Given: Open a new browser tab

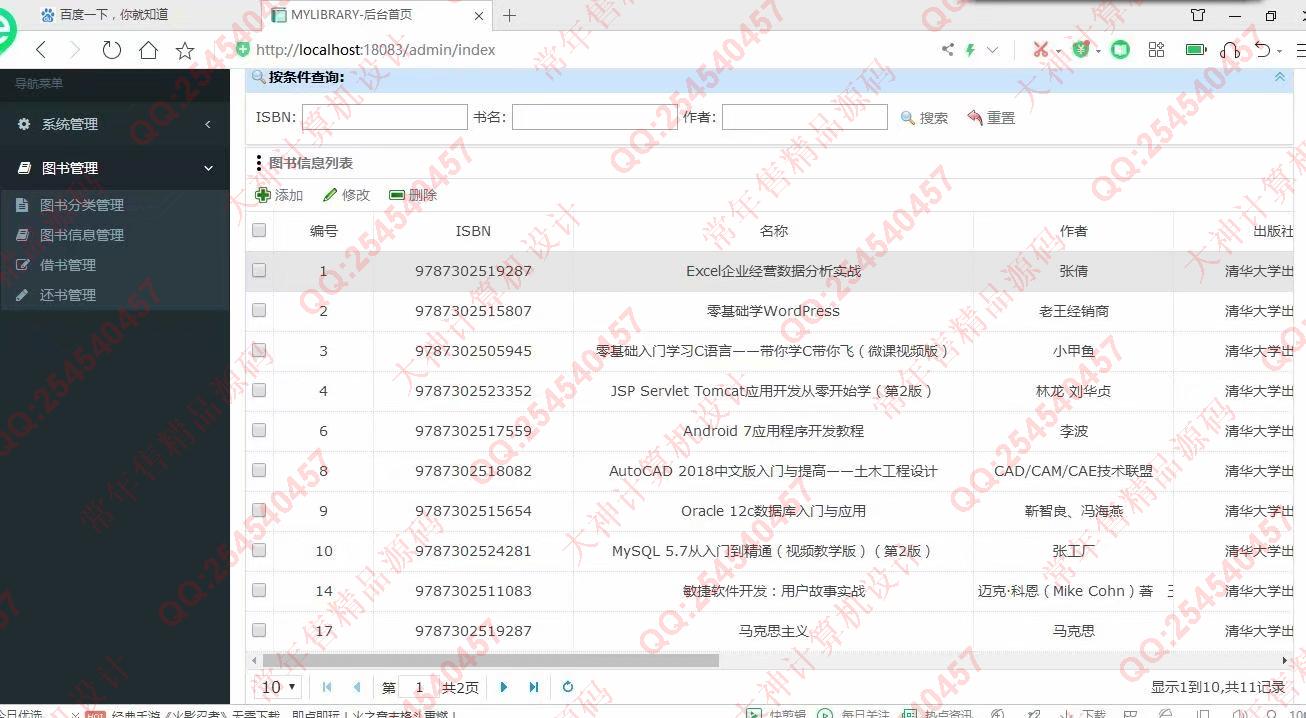Looking at the screenshot, I should [509, 15].
